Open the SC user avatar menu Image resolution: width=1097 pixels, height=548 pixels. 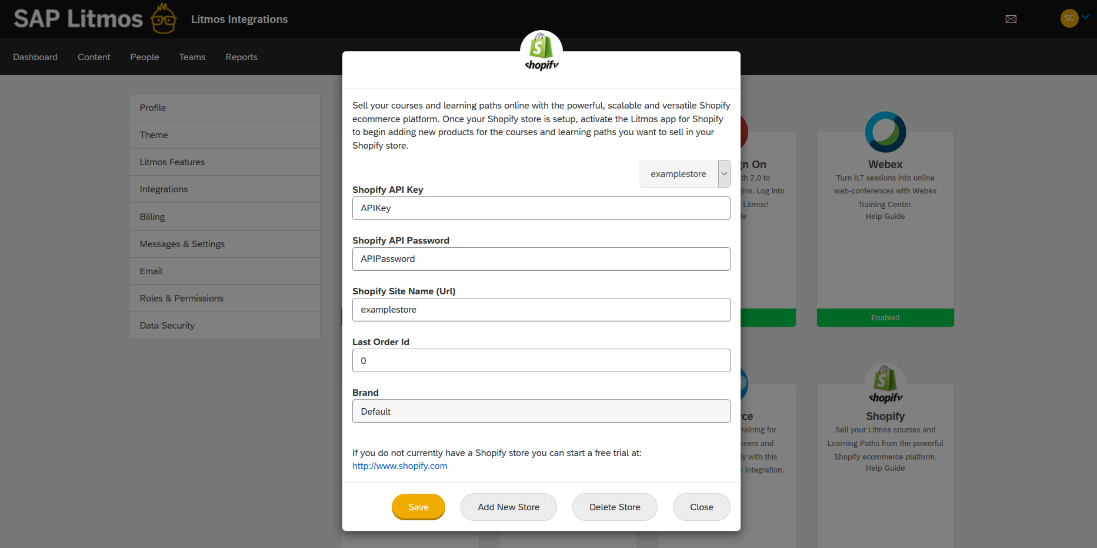[1069, 18]
